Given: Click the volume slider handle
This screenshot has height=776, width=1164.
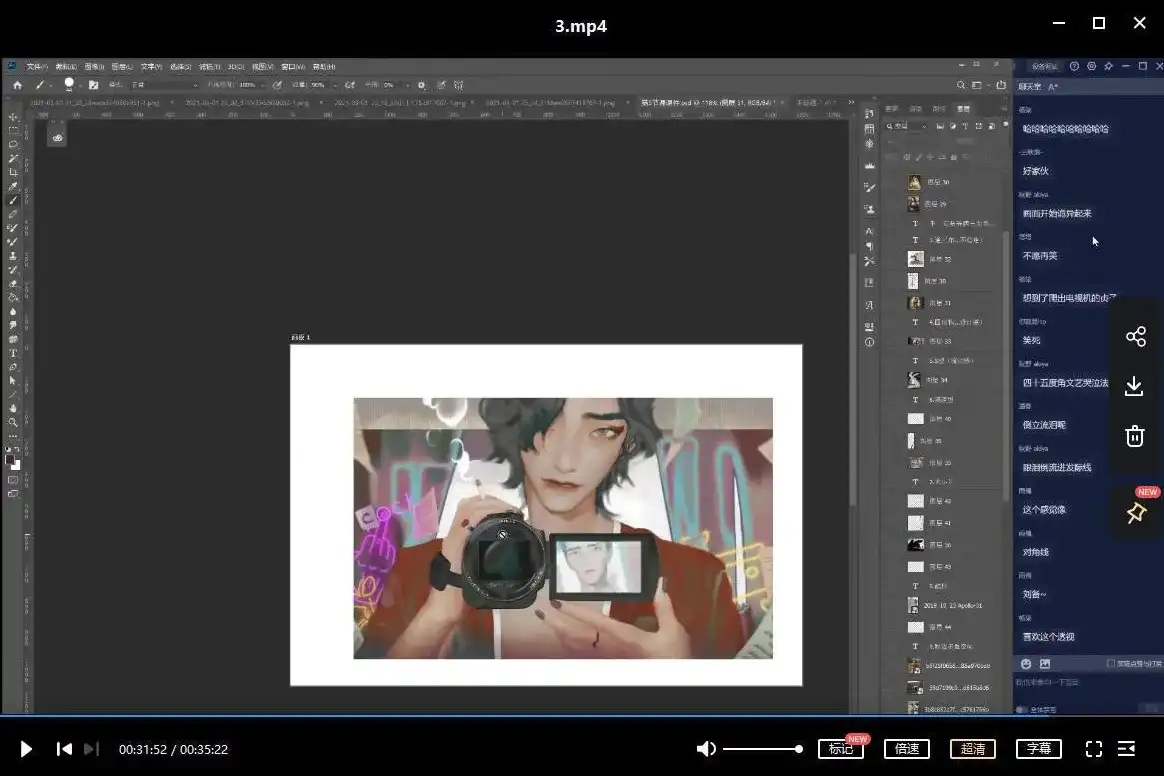Looking at the screenshot, I should pos(798,749).
